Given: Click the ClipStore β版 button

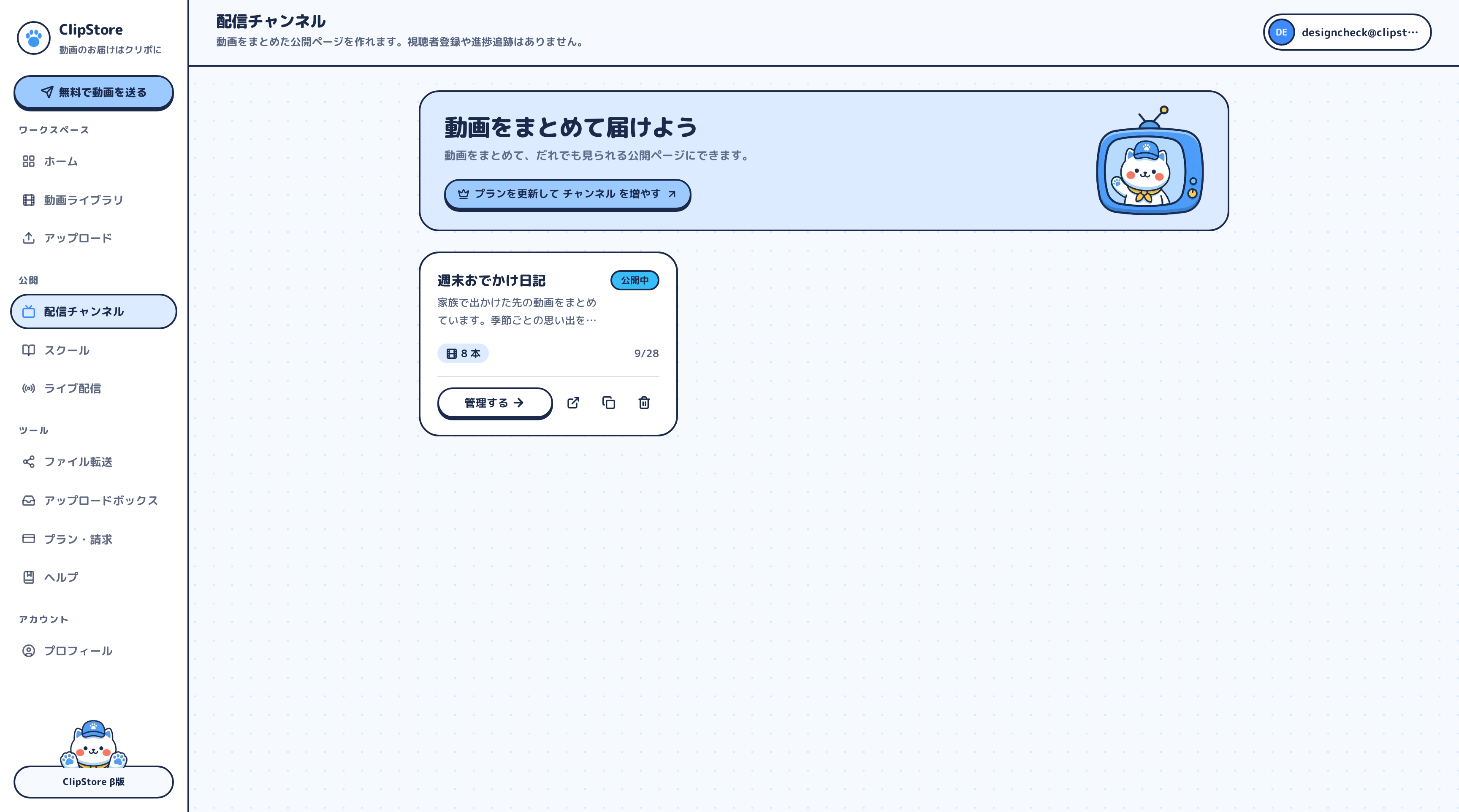Looking at the screenshot, I should tap(93, 782).
